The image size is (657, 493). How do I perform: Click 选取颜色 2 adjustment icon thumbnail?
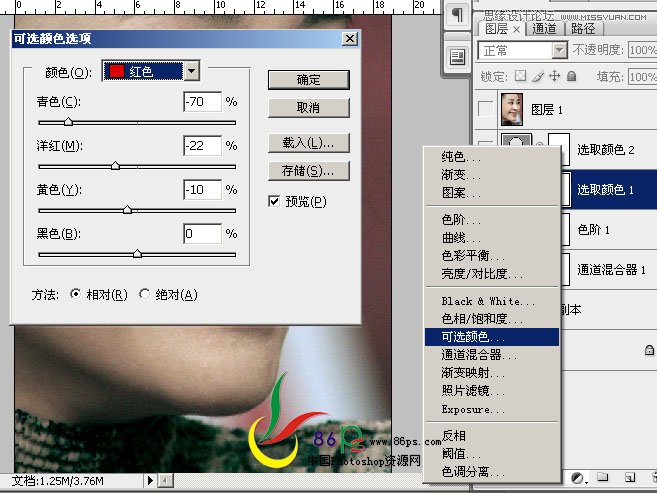516,140
